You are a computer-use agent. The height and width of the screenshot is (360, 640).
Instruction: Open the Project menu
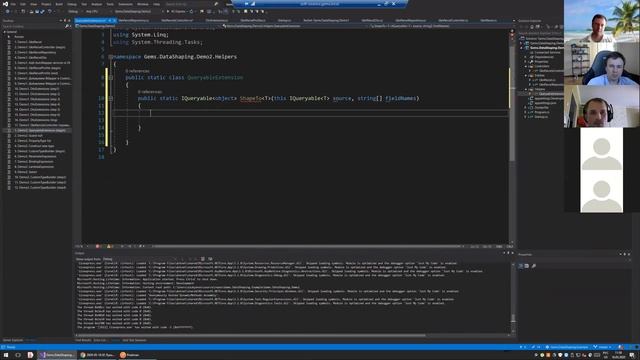tap(46, 4)
